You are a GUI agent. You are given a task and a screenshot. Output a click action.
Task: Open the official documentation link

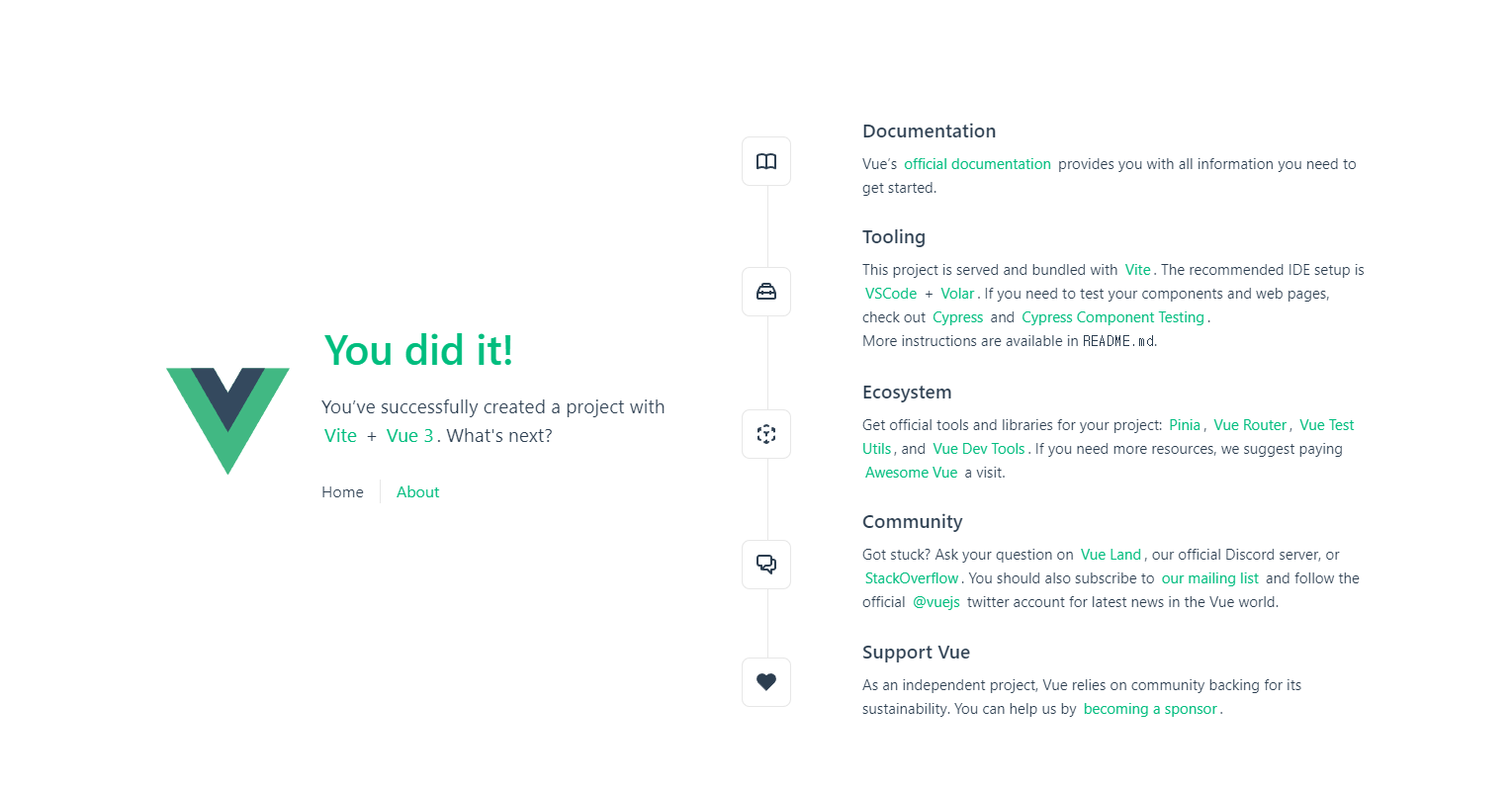click(977, 164)
